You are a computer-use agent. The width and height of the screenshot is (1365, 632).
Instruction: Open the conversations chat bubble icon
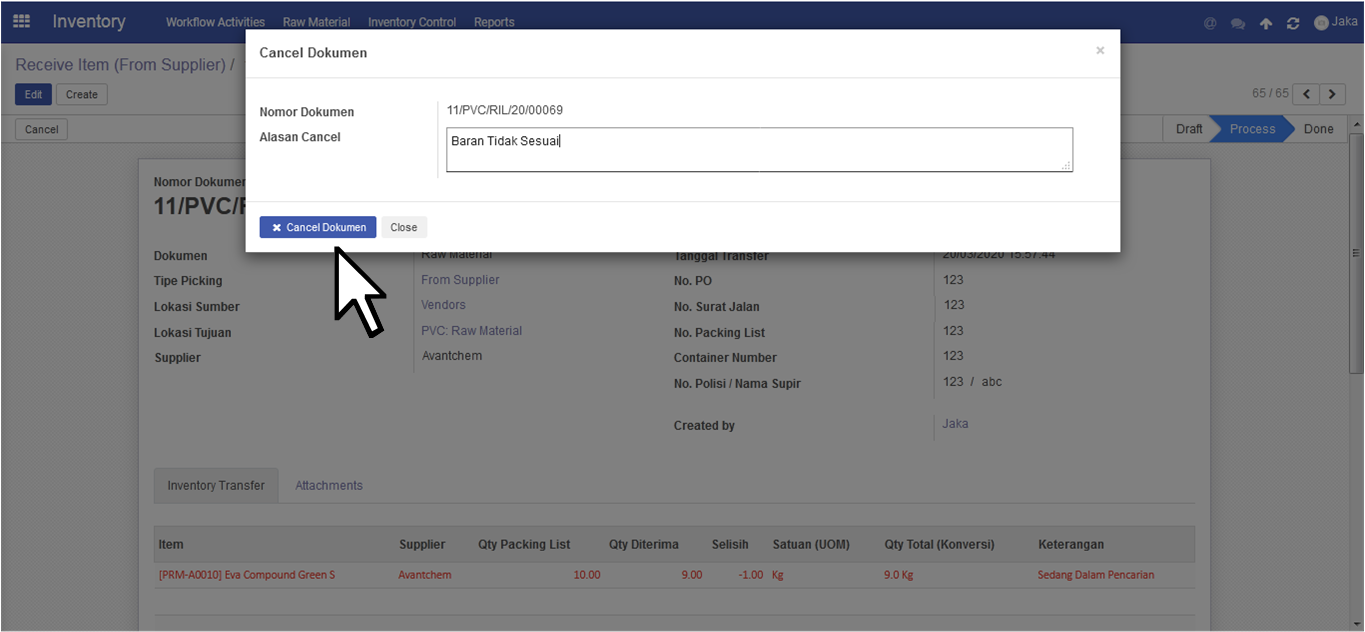point(1238,23)
